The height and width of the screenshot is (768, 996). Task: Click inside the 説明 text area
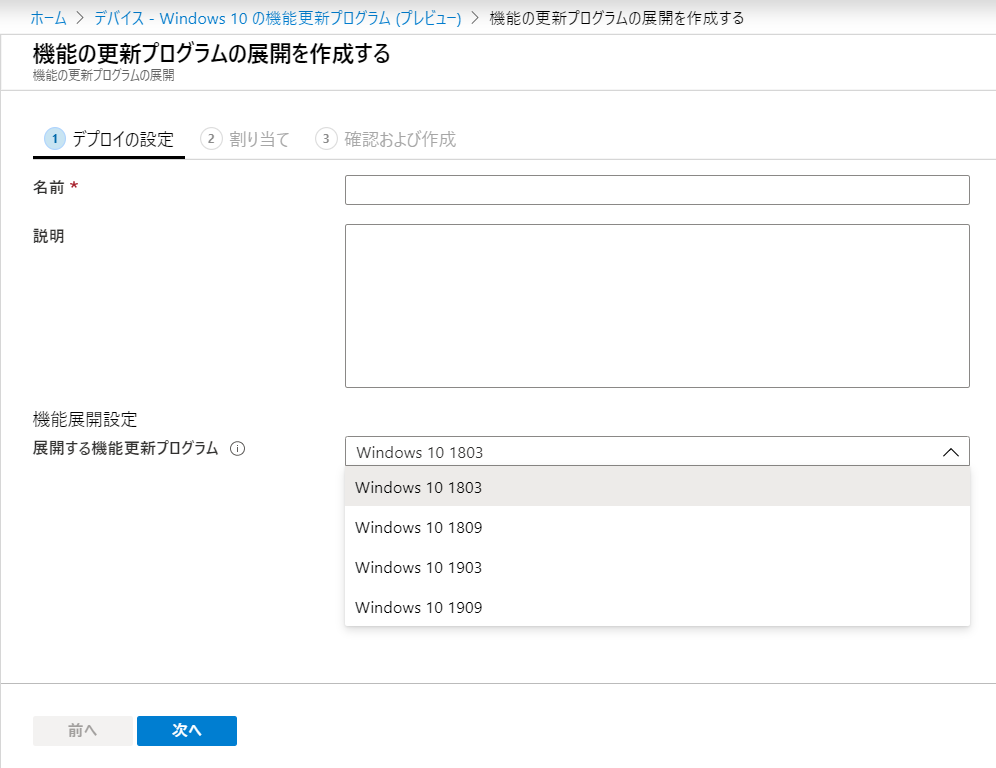point(657,306)
